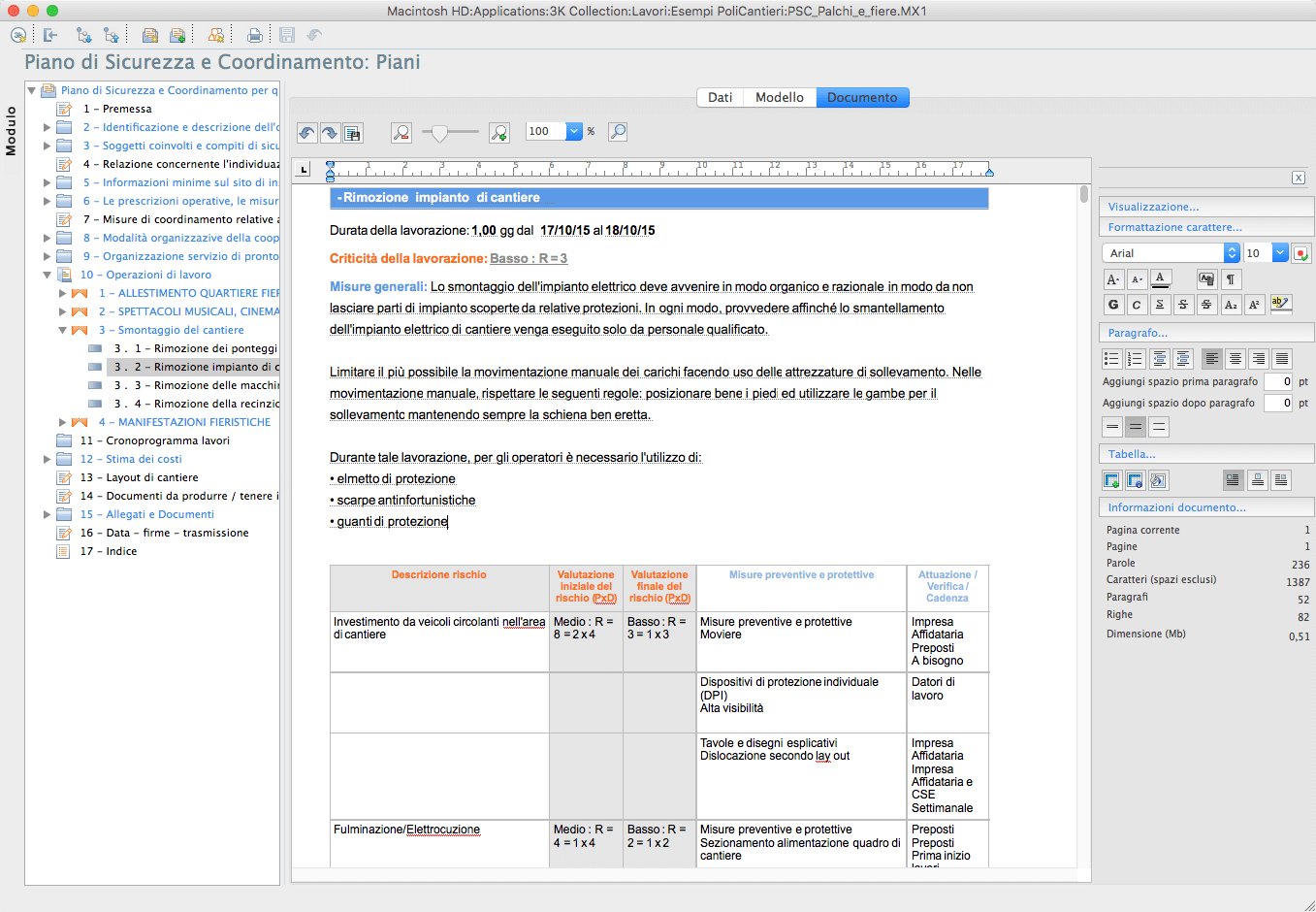Insert bullet list in paragraph
The image size is (1316, 912).
[1112, 359]
